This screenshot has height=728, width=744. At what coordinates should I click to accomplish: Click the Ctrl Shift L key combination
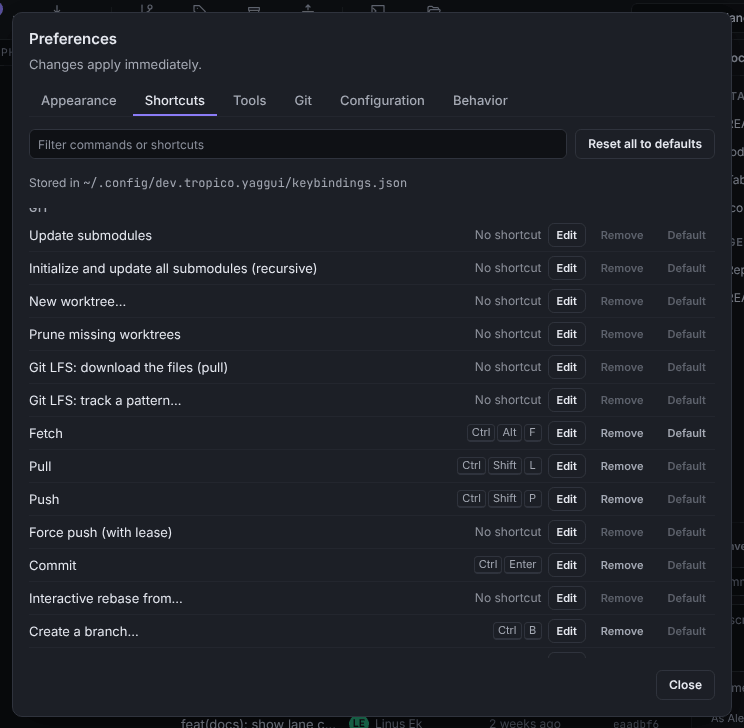[x=499, y=466]
